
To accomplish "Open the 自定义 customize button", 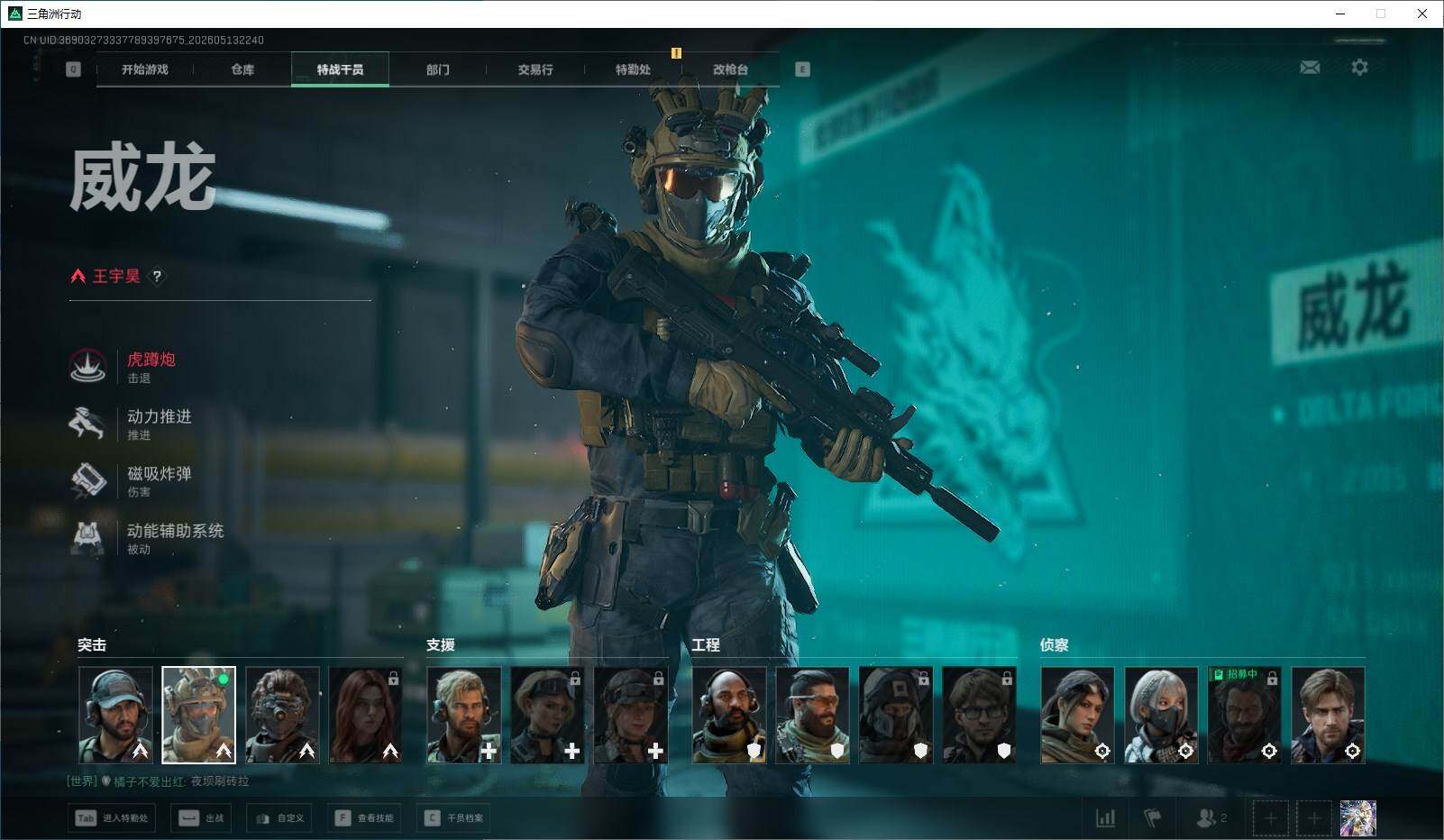I will [279, 818].
